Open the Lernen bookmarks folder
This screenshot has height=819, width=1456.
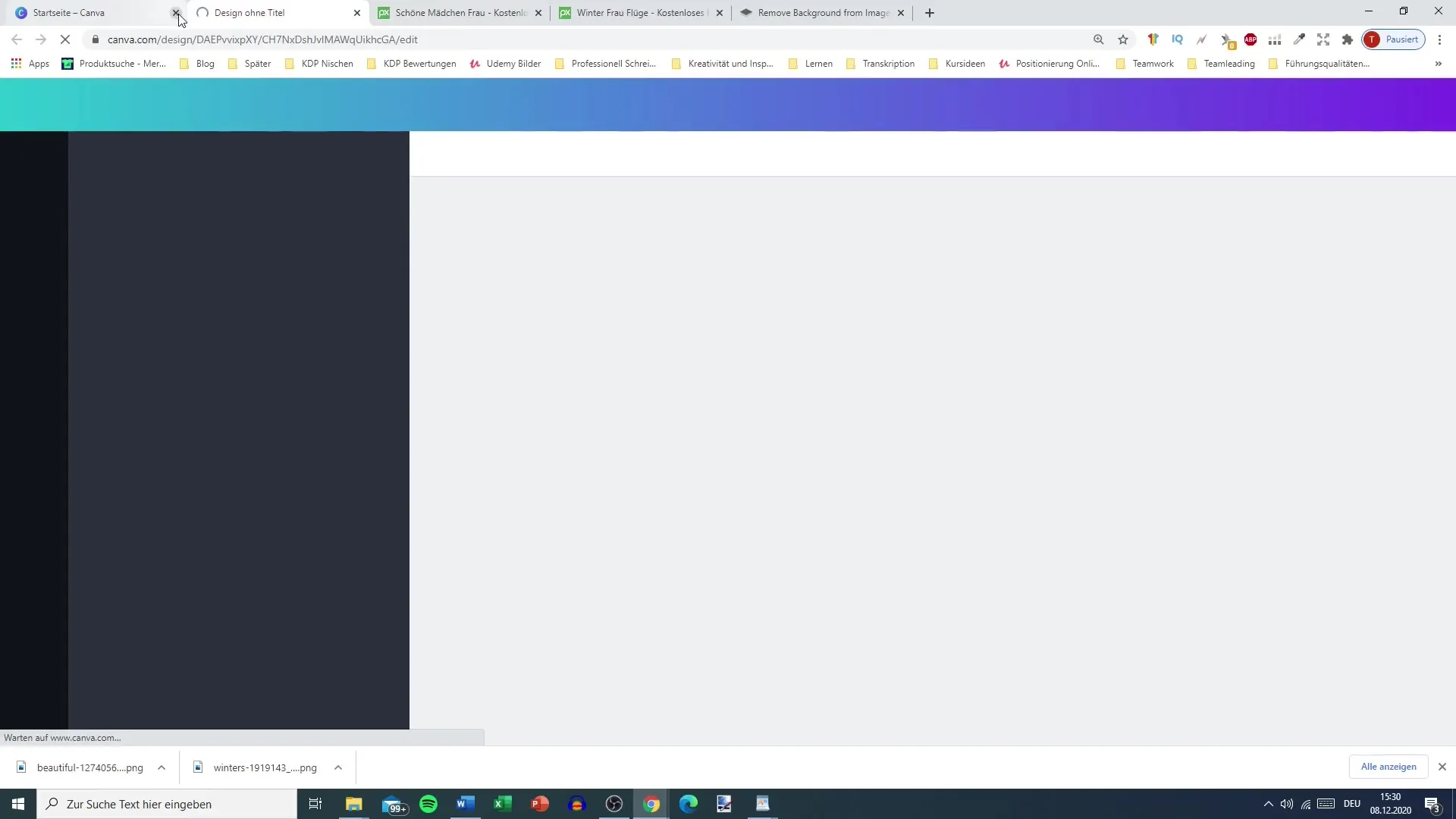(x=810, y=64)
